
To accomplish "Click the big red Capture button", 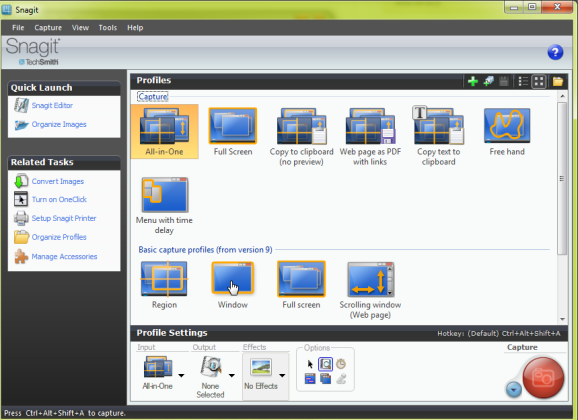I will click(543, 378).
